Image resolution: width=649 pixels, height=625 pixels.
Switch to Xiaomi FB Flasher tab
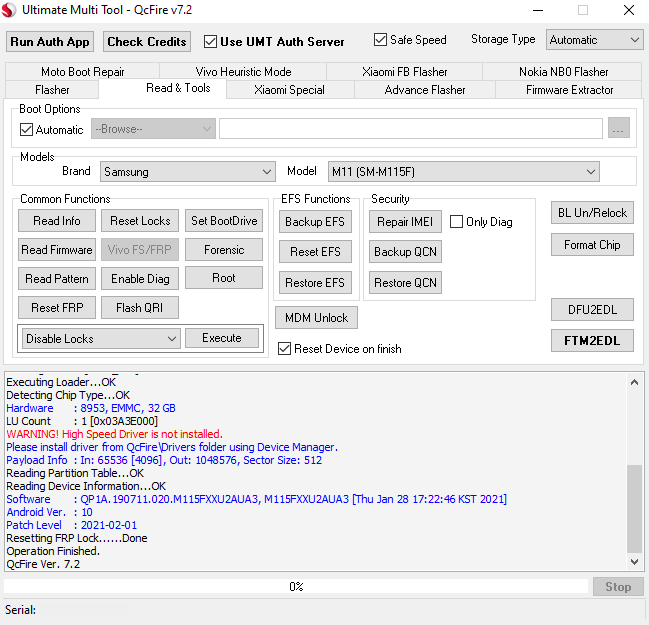pyautogui.click(x=404, y=72)
